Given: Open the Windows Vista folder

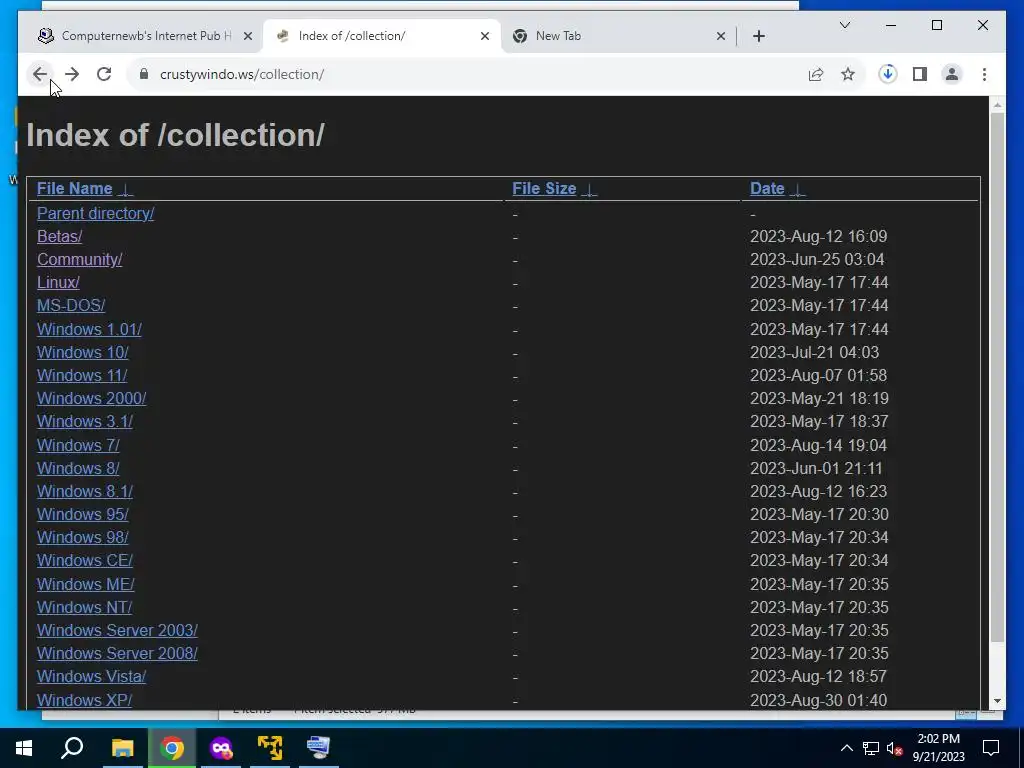Looking at the screenshot, I should (91, 677).
